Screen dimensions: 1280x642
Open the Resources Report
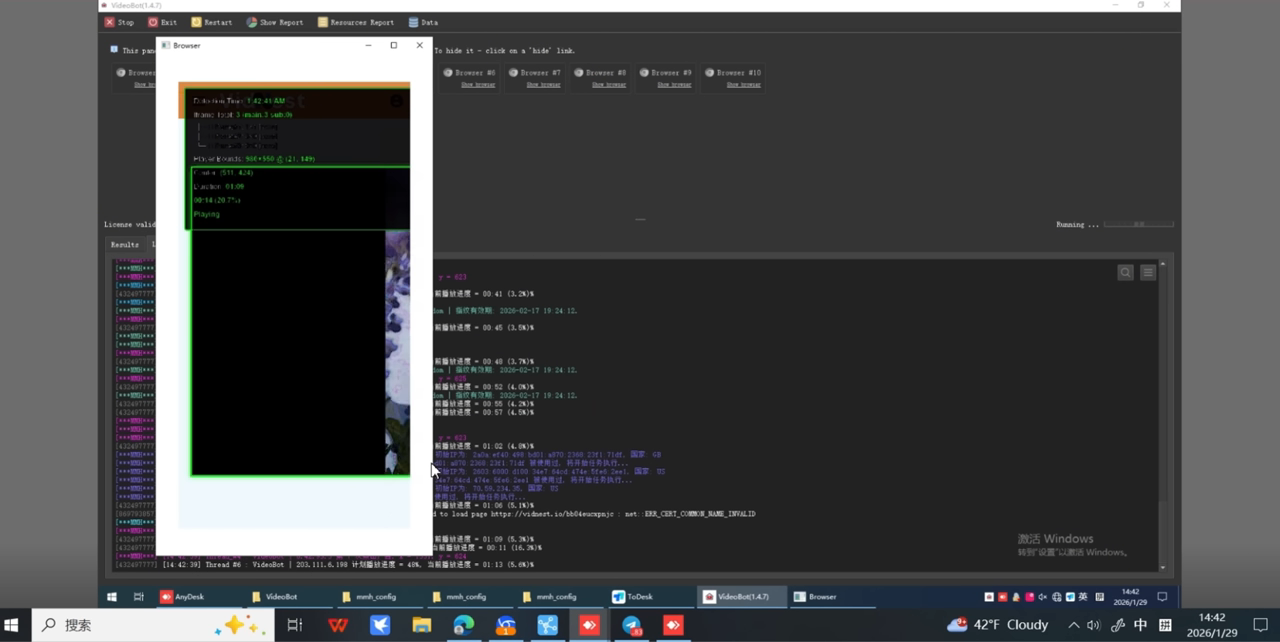point(355,22)
